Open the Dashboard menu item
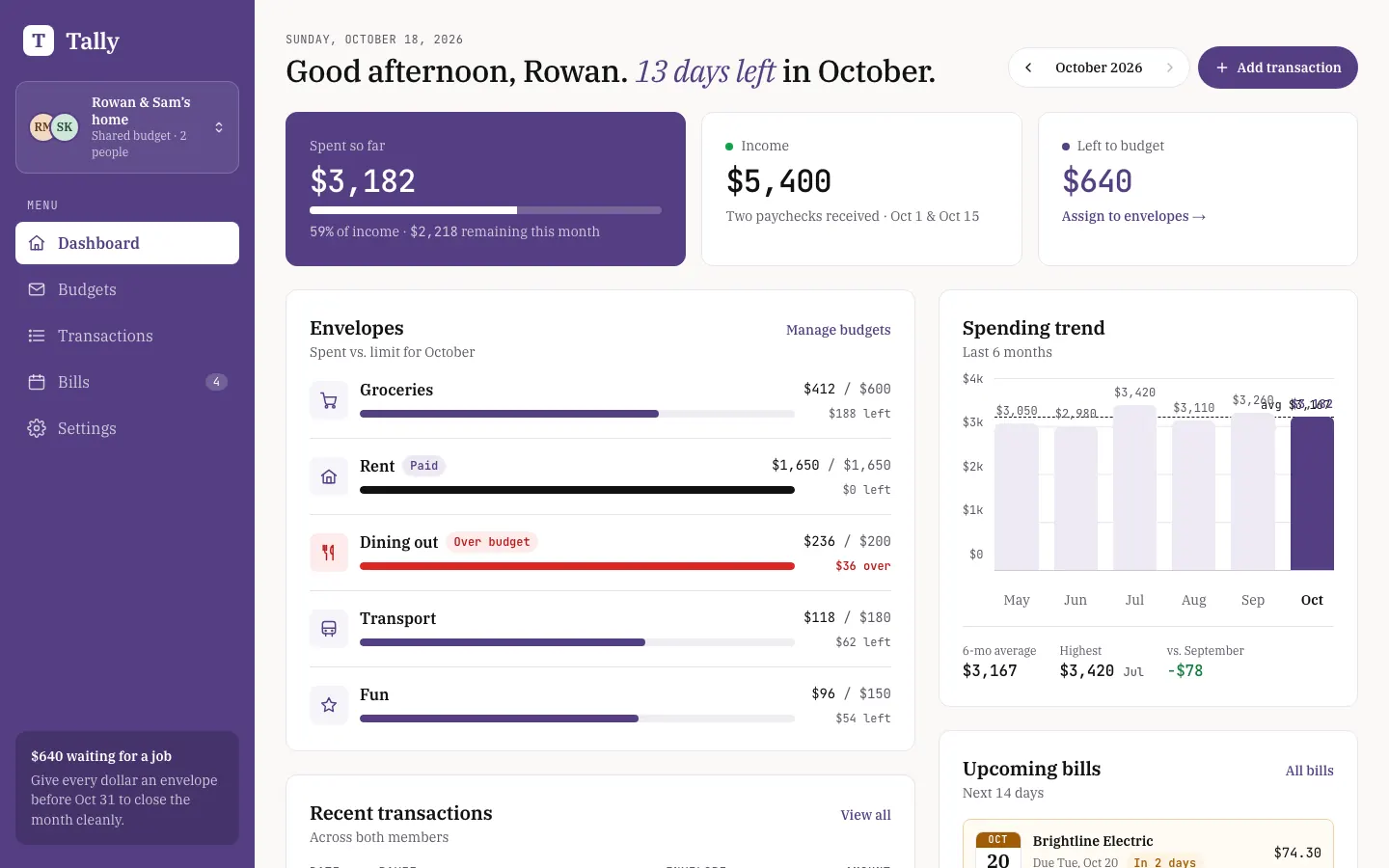This screenshot has height=868, width=1389. [127, 243]
